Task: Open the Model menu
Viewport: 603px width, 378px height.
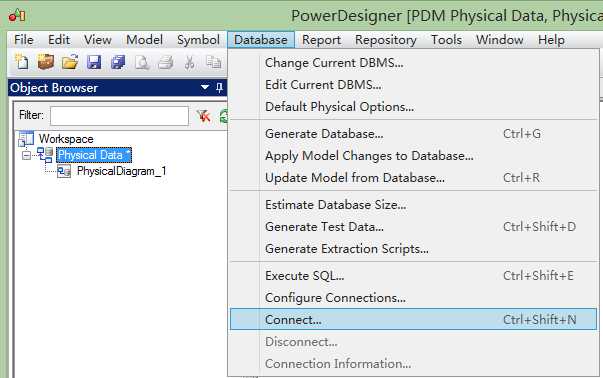Action: click(x=144, y=40)
